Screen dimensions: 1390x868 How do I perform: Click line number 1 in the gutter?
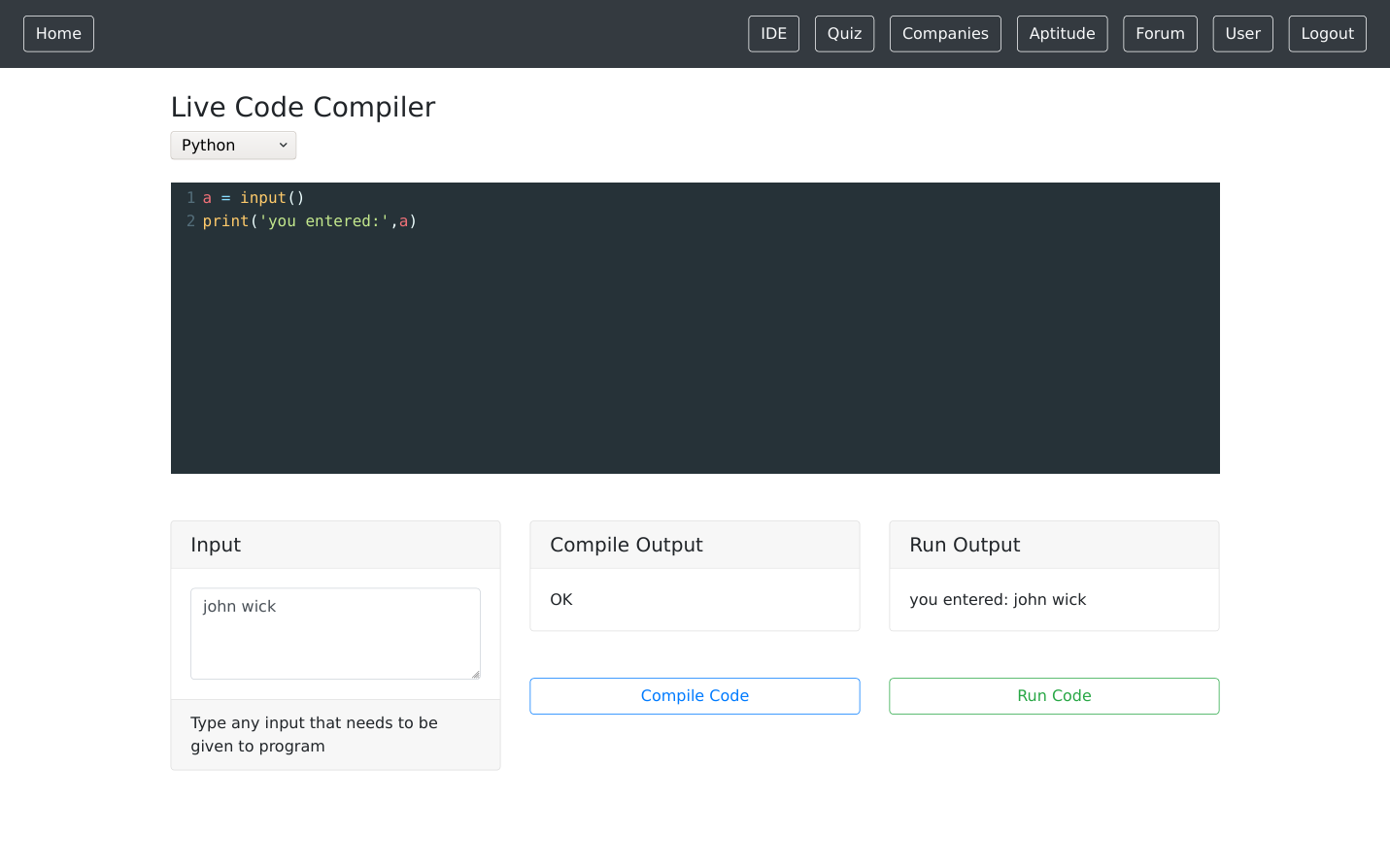pos(190,198)
